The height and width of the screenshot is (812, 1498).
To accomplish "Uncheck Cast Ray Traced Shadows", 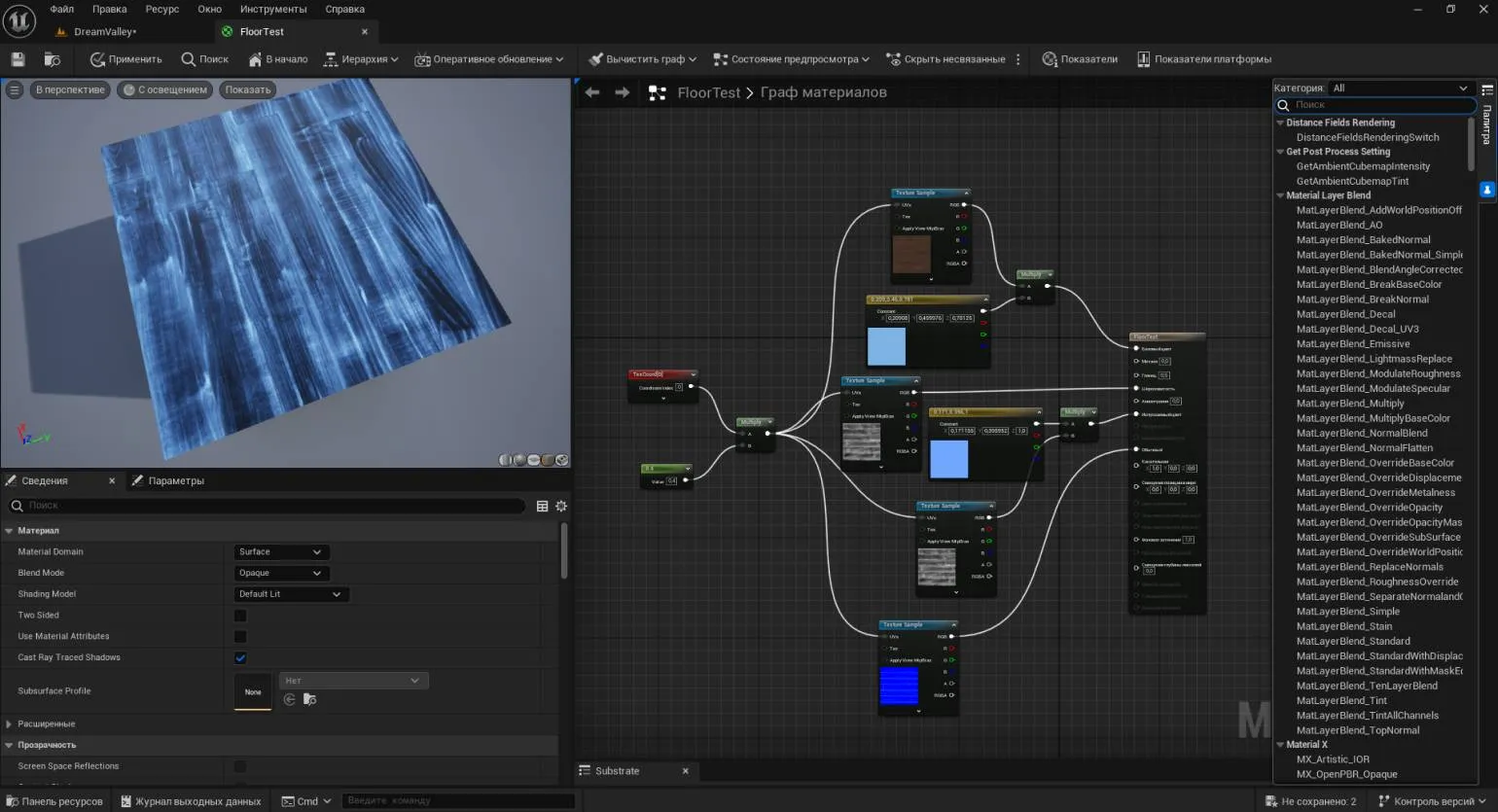I will [240, 657].
